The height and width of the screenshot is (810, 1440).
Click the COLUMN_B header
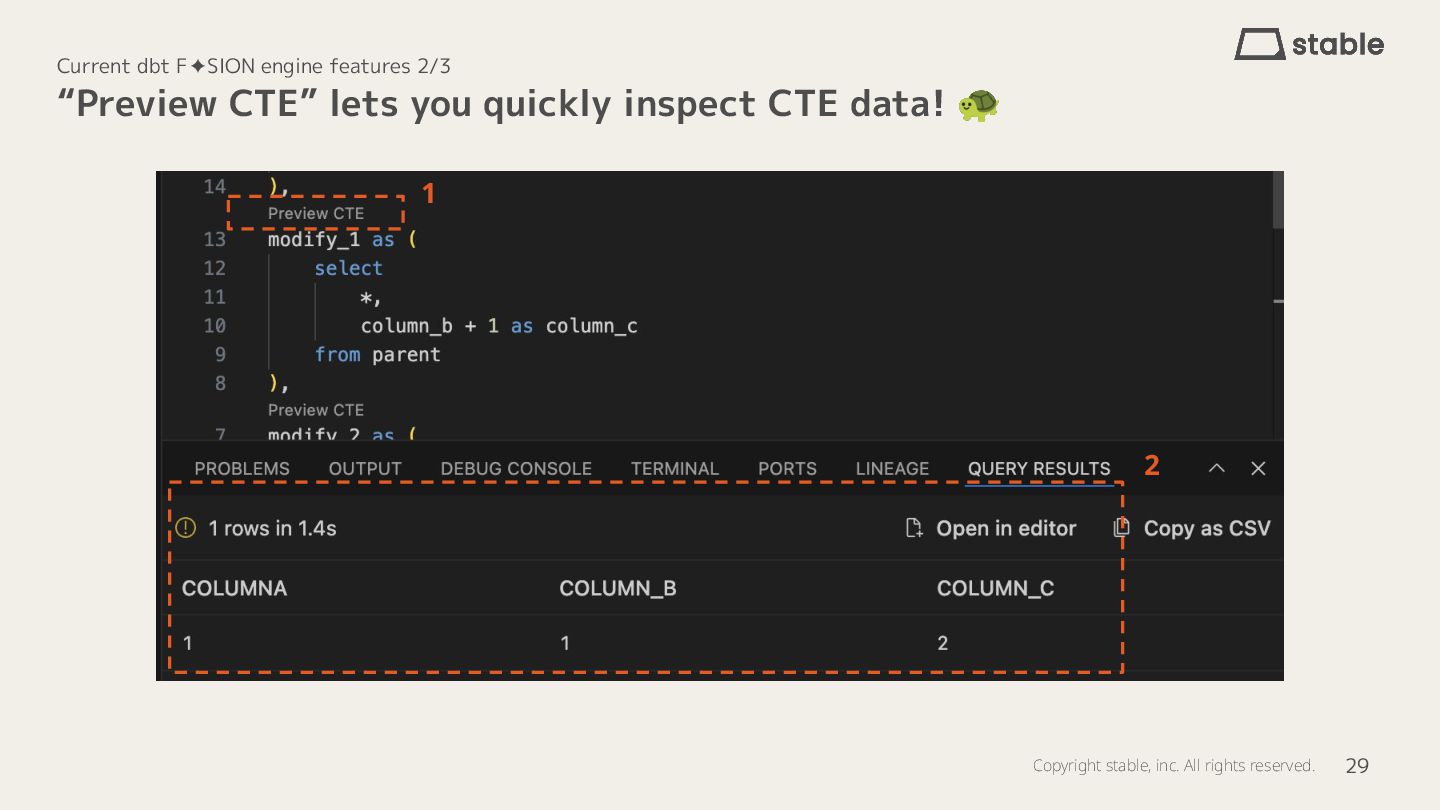pyautogui.click(x=618, y=588)
